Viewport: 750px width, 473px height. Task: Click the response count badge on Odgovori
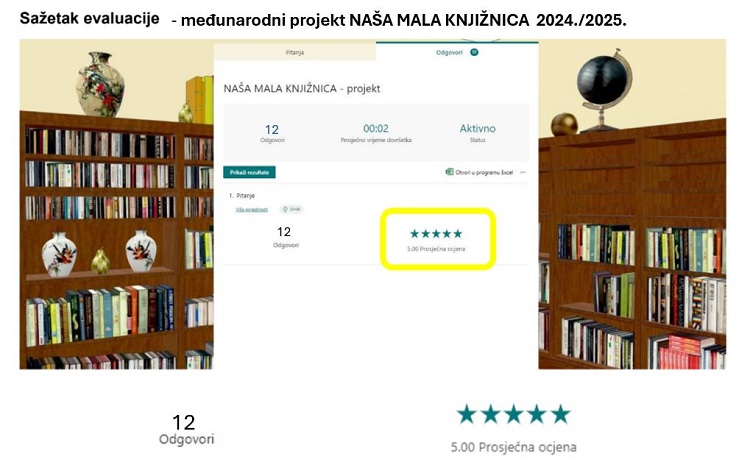click(x=474, y=52)
